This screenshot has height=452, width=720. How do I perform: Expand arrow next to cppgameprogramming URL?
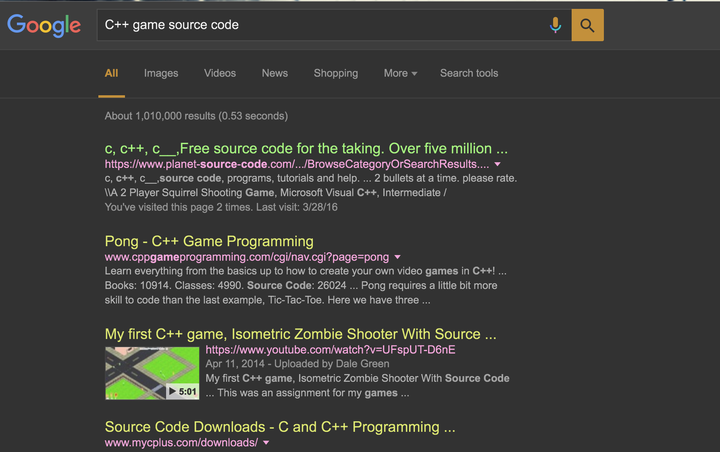pyautogui.click(x=398, y=258)
